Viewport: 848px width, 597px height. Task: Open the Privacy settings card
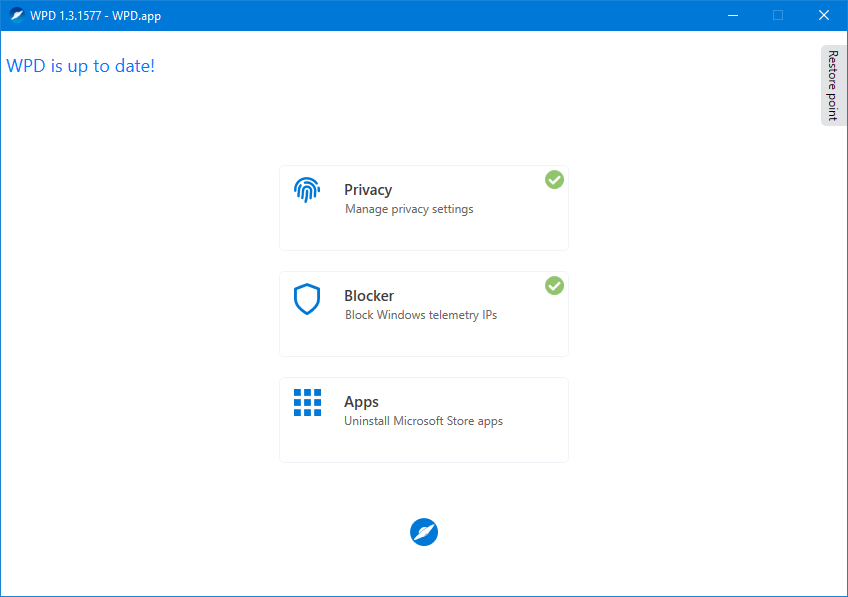[x=424, y=208]
